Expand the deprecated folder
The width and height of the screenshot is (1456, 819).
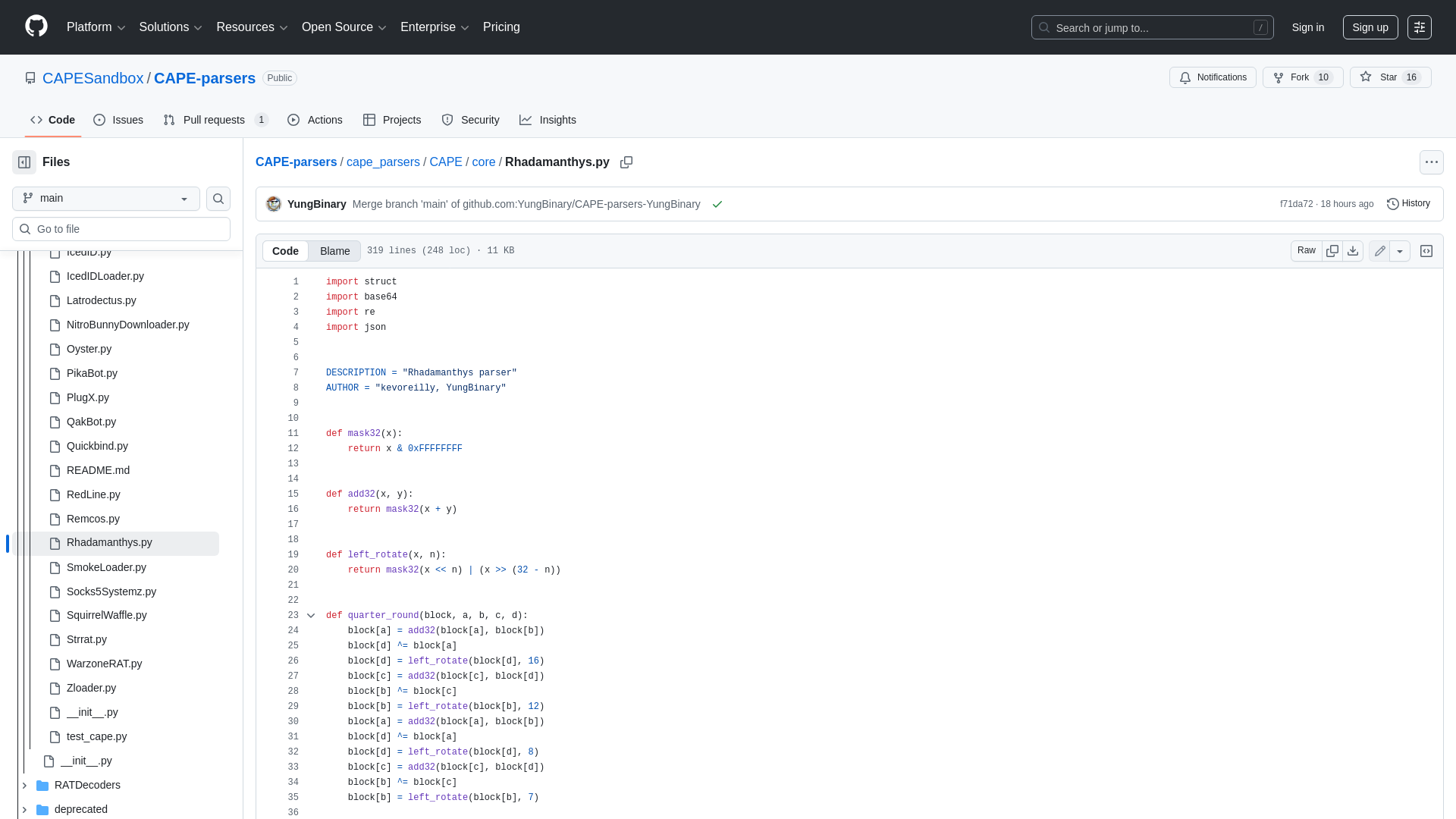click(24, 809)
